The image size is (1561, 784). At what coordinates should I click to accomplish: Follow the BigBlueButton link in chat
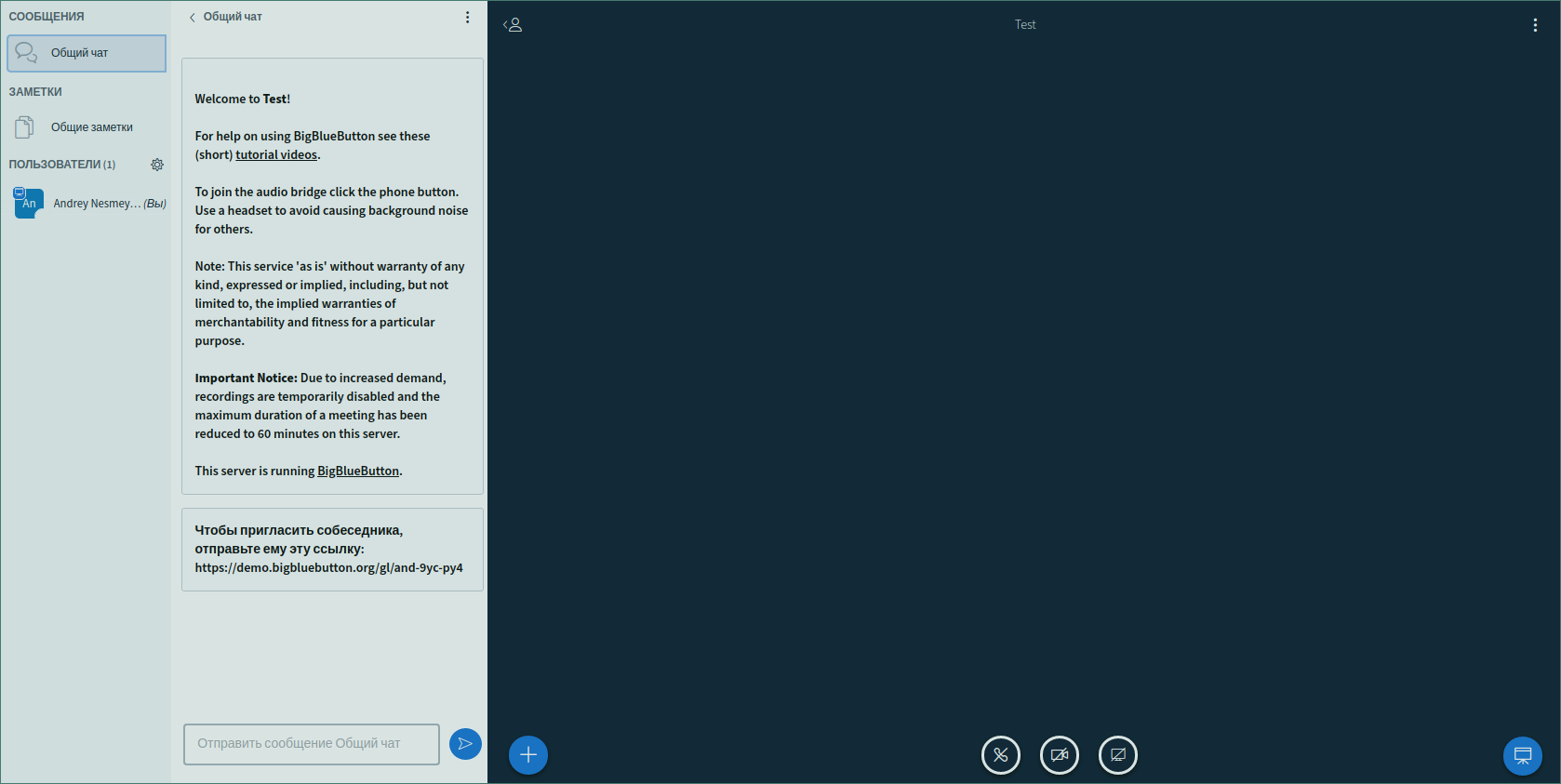(357, 472)
